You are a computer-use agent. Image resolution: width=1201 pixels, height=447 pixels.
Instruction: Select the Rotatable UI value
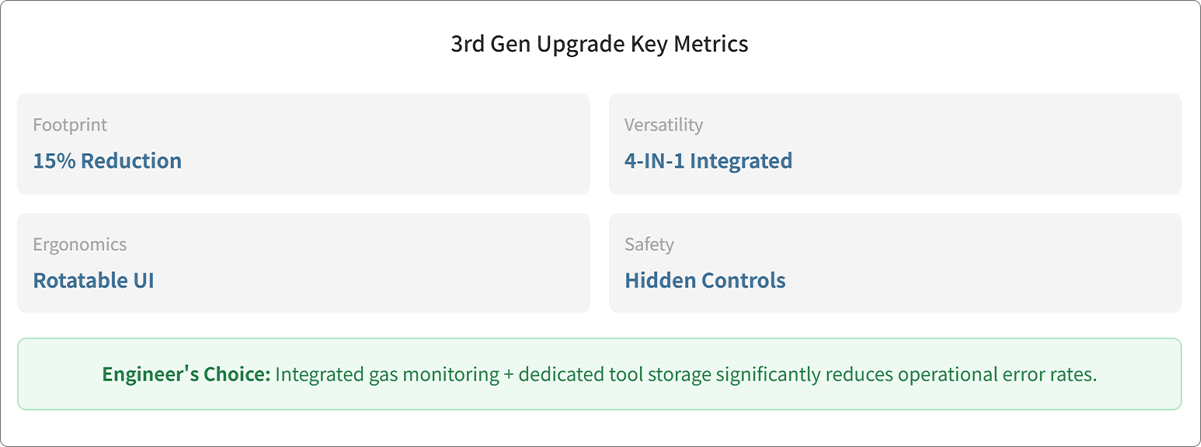[93, 281]
